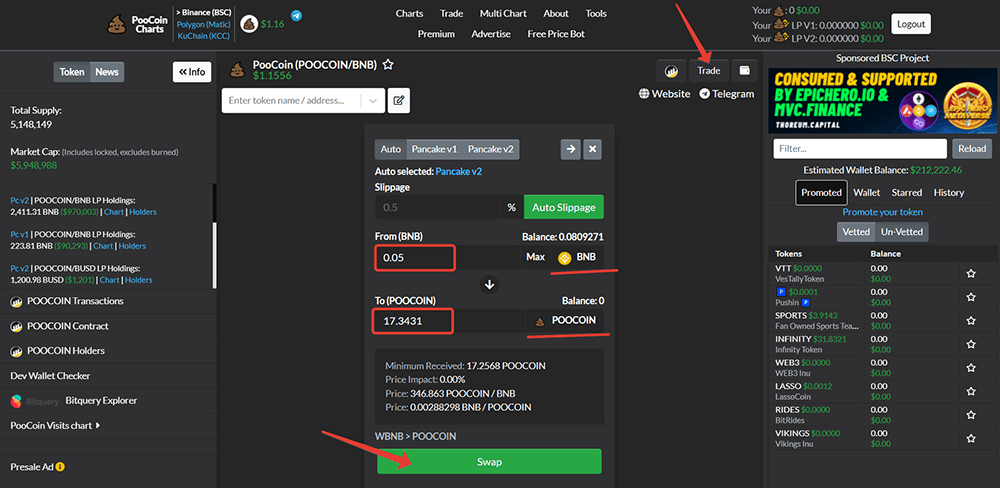Open the Charts menu
Viewport: 1000px width, 488px height.
(409, 13)
